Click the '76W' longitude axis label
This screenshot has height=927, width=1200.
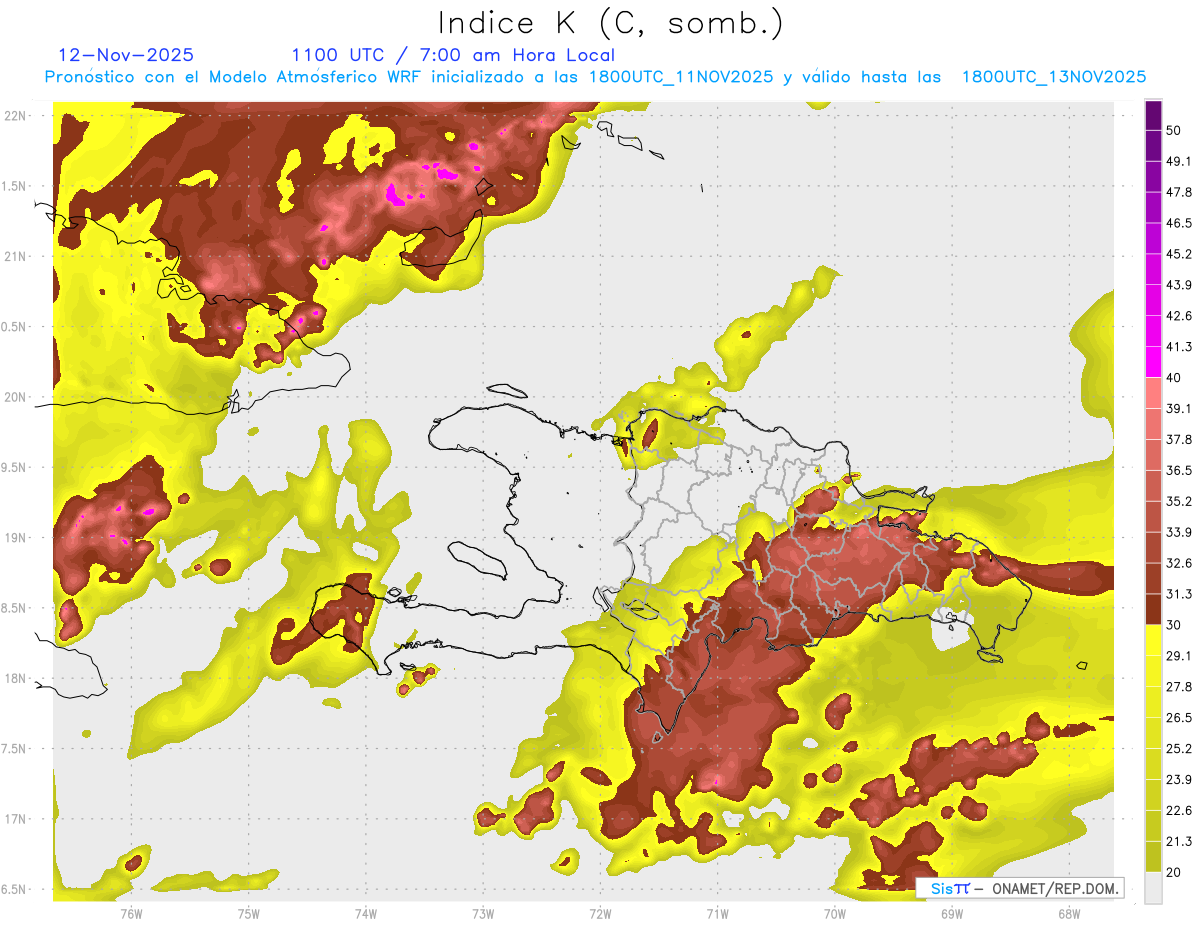[x=131, y=913]
